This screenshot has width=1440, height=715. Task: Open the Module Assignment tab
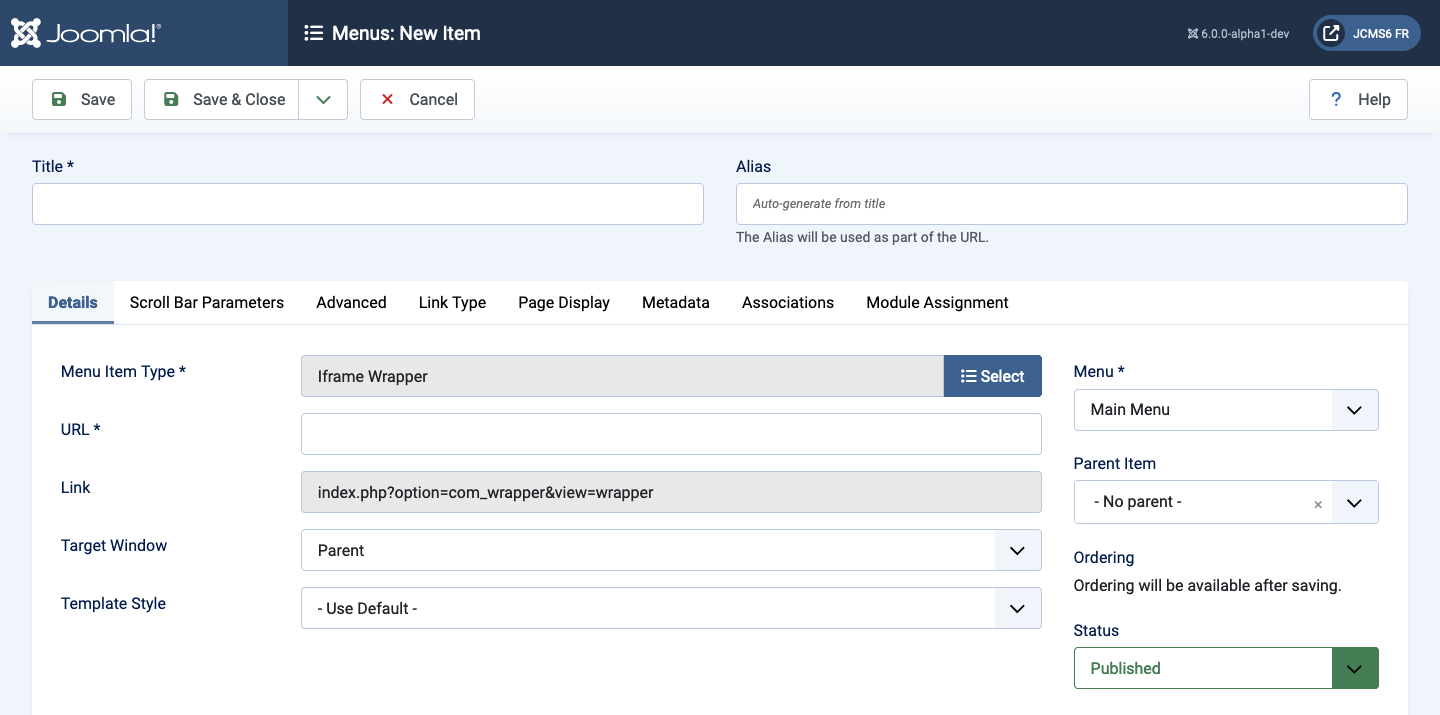(x=937, y=302)
